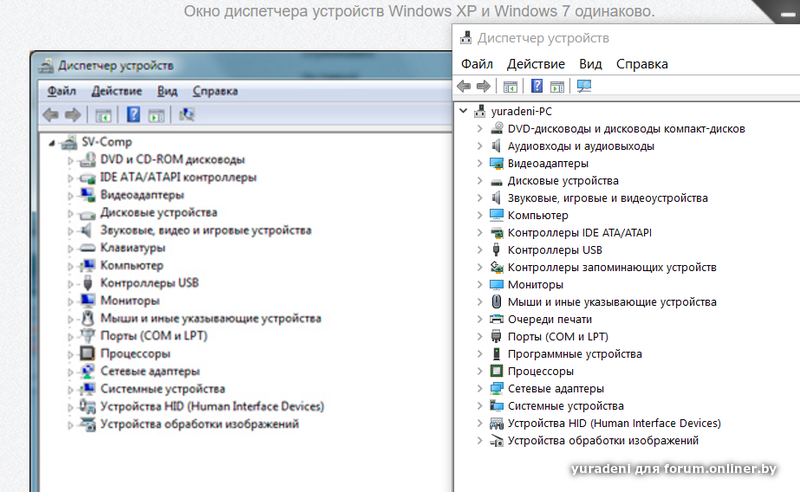This screenshot has height=492, width=800.
Task: Select Устройства HID label in left window
Action: 212,406
